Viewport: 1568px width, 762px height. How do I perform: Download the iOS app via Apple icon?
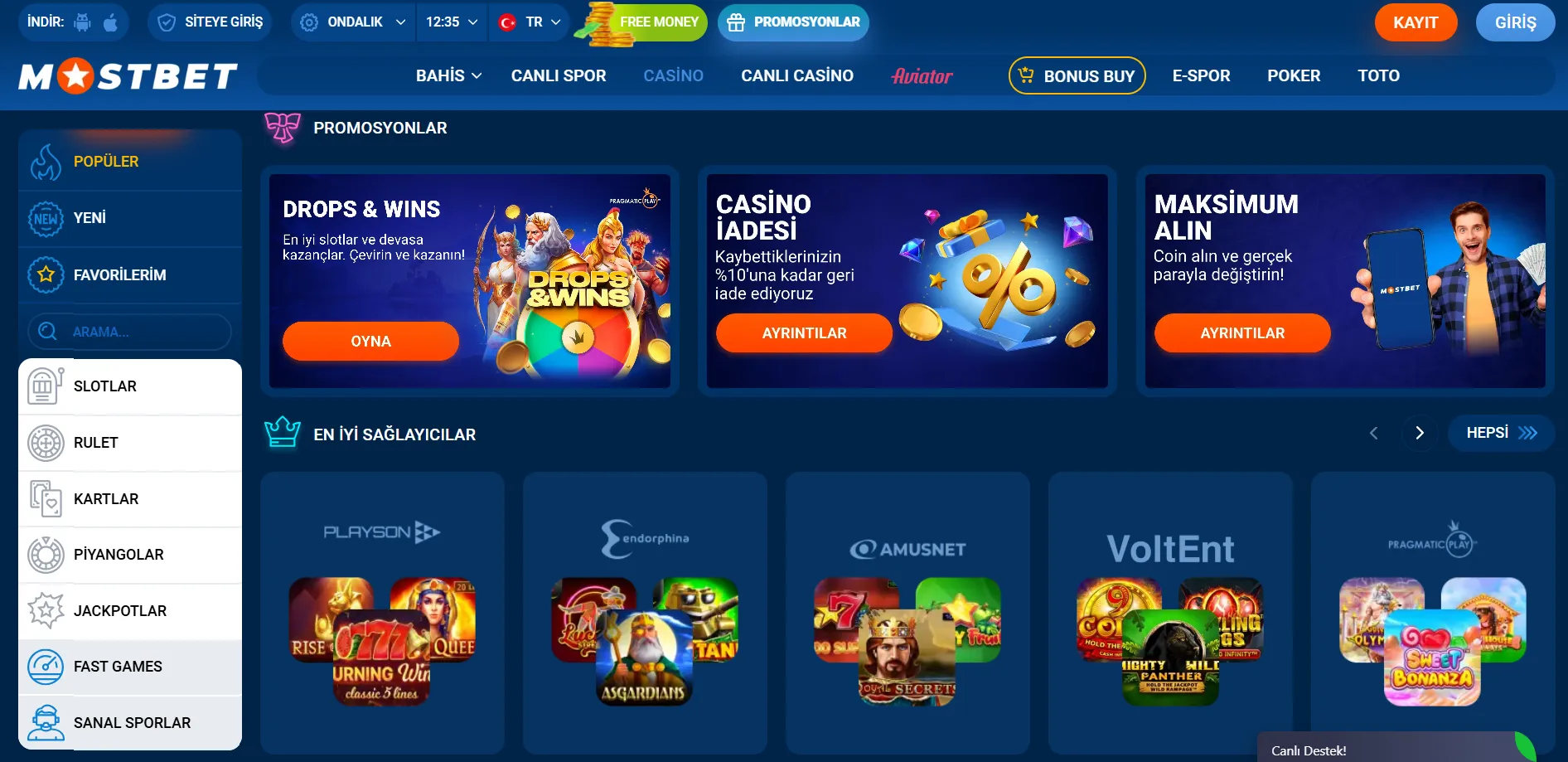point(110,22)
